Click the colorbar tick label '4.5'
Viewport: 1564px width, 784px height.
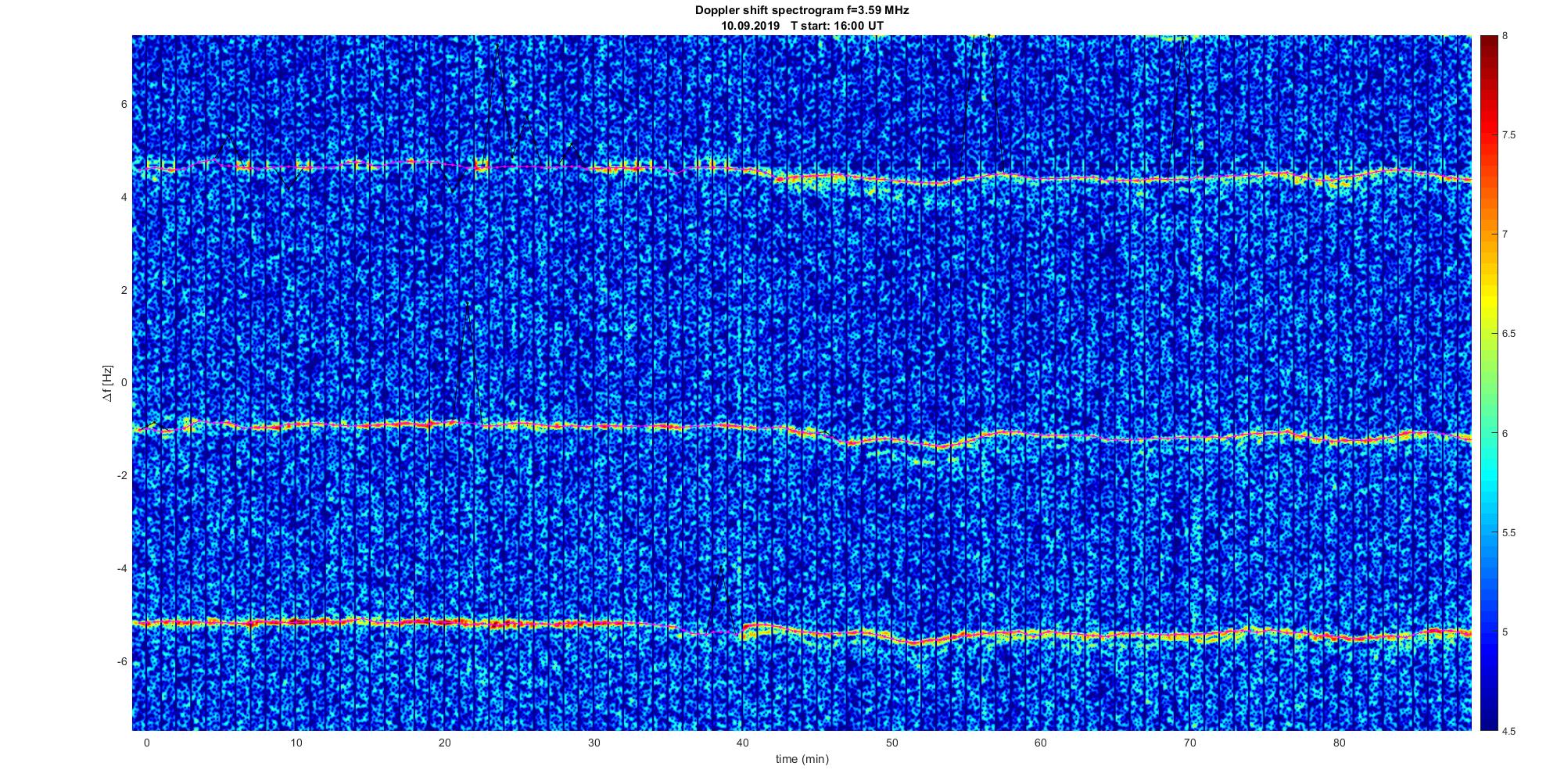[1508, 731]
